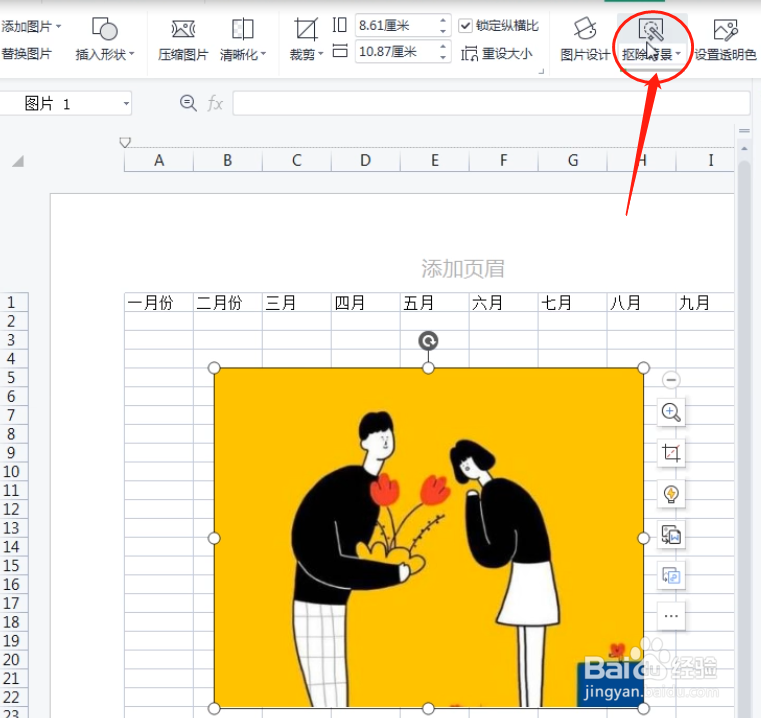Image resolution: width=761 pixels, height=718 pixels.
Task: Click the image rotate handle
Action: point(428,341)
